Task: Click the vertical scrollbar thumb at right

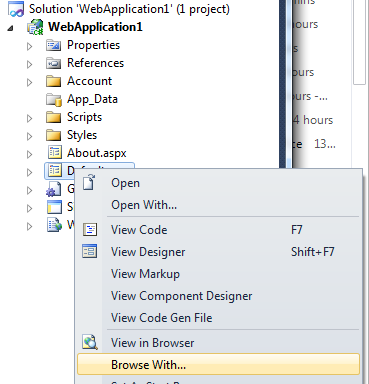Action: pyautogui.click(x=360, y=42)
